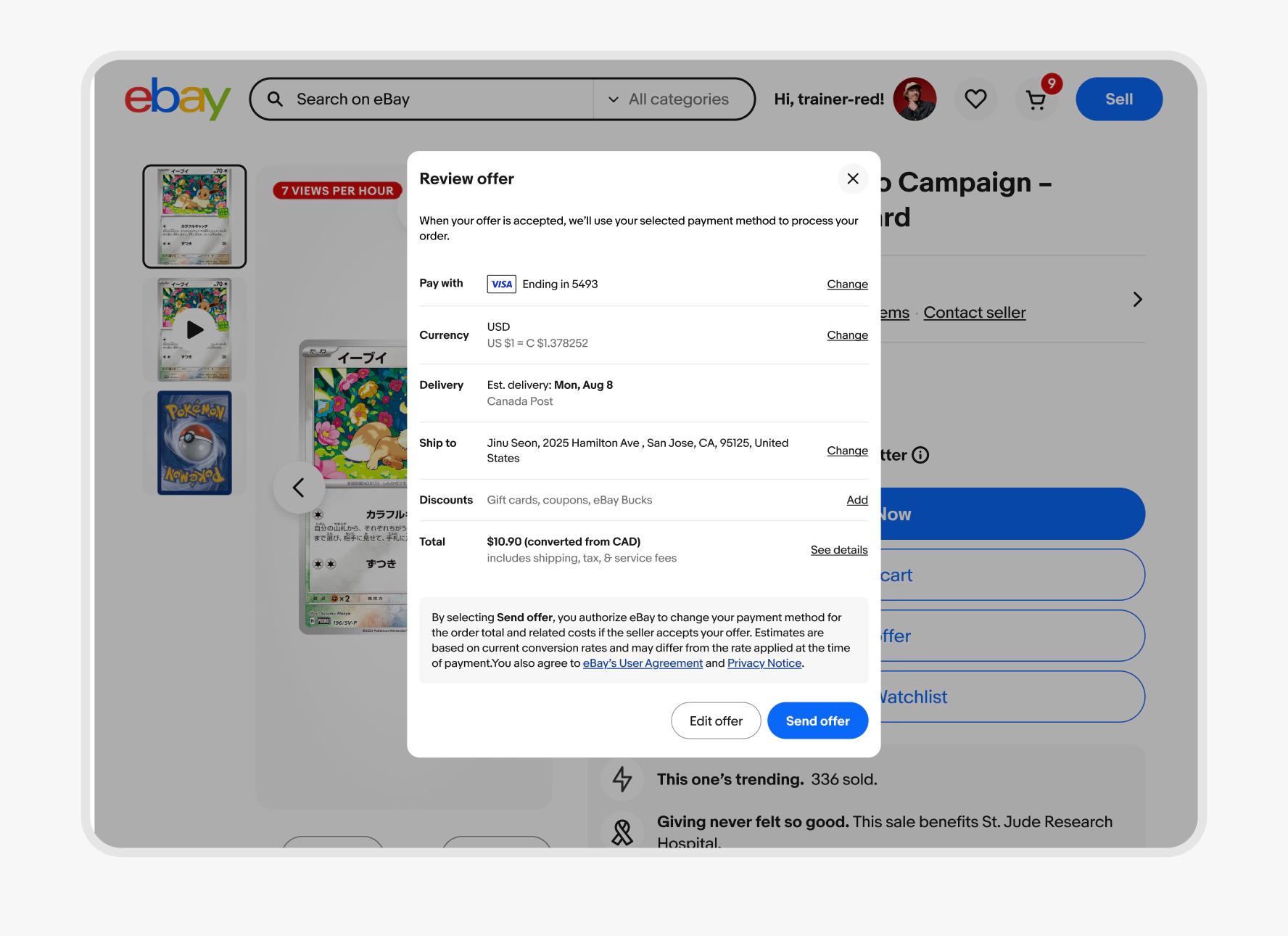Screen dimensions: 1288x936
Task: Click the search magnifier icon
Action: [x=275, y=99]
